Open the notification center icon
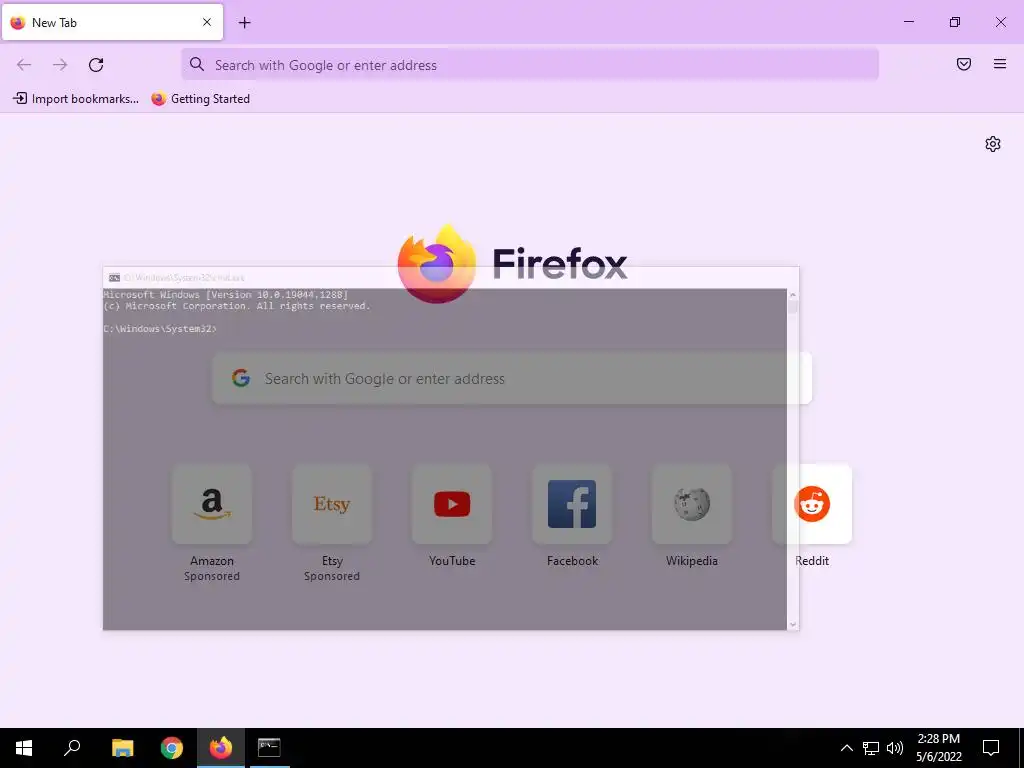 (x=991, y=748)
